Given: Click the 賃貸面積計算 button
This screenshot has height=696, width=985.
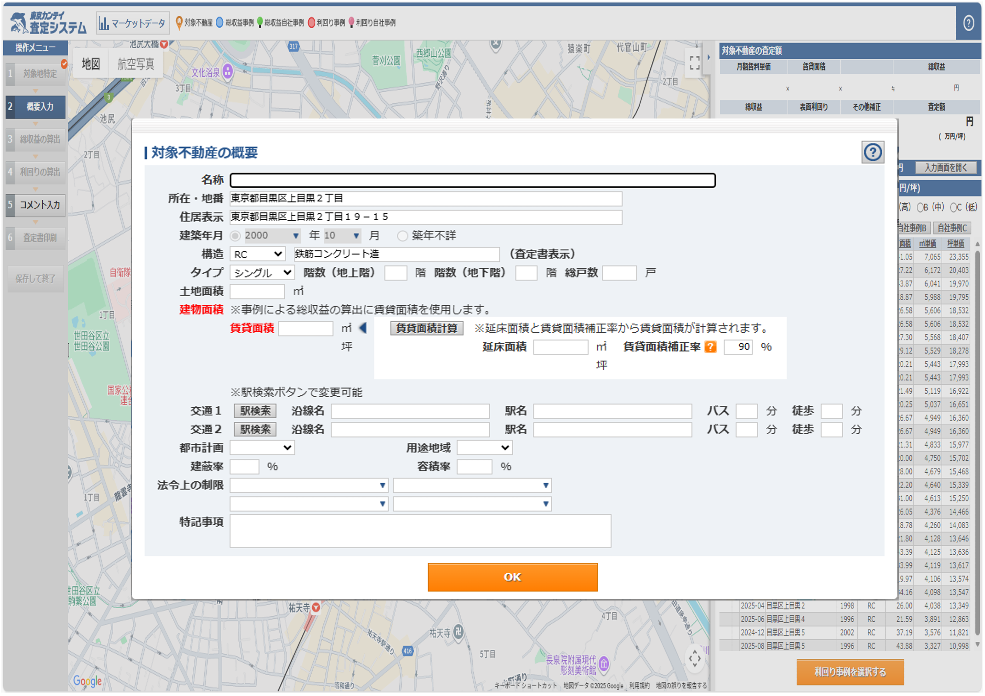Looking at the screenshot, I should [427, 328].
